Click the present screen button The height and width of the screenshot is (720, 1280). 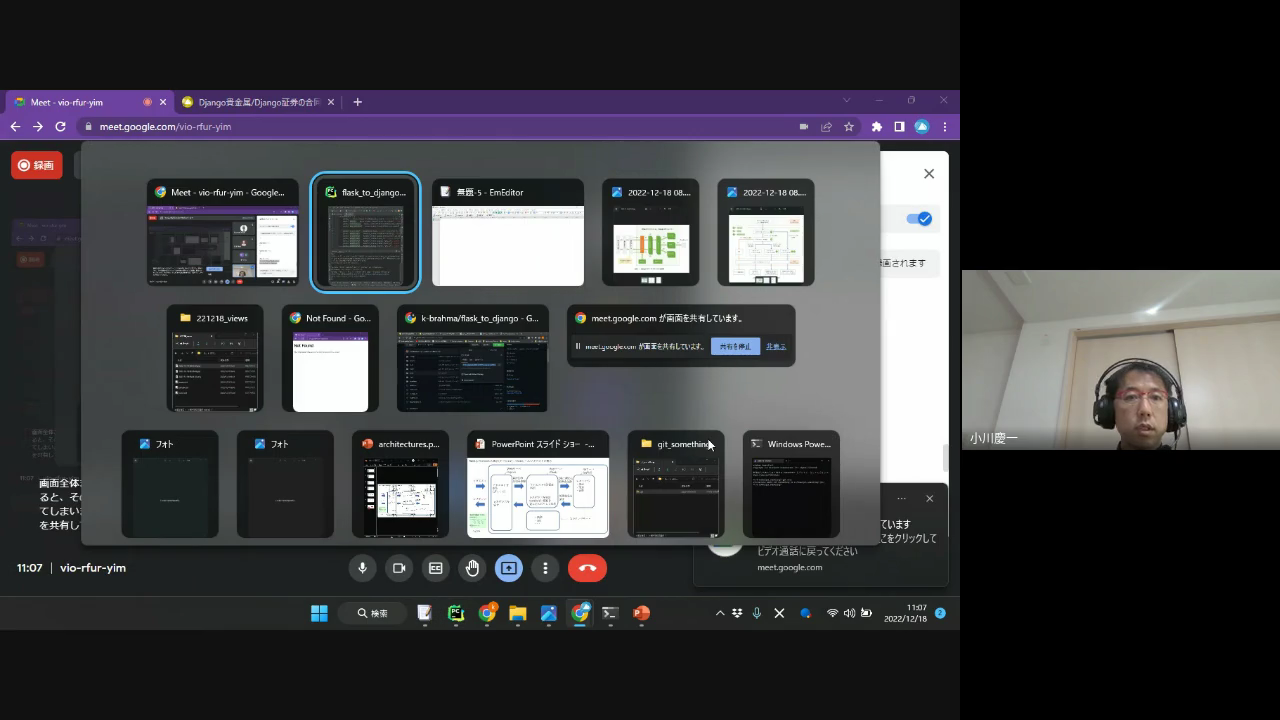click(x=508, y=568)
